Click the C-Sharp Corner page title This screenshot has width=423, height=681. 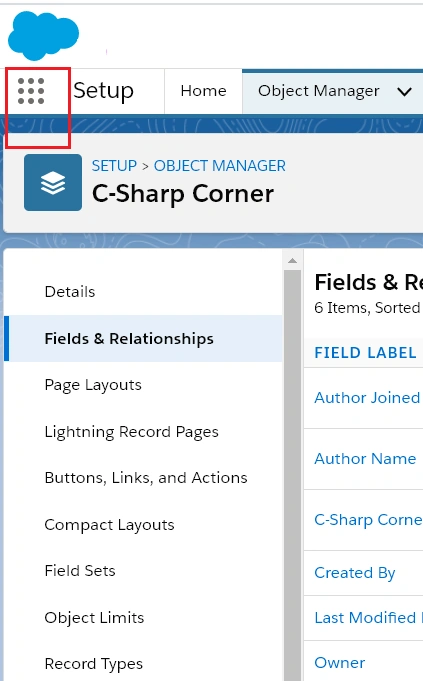click(x=183, y=194)
